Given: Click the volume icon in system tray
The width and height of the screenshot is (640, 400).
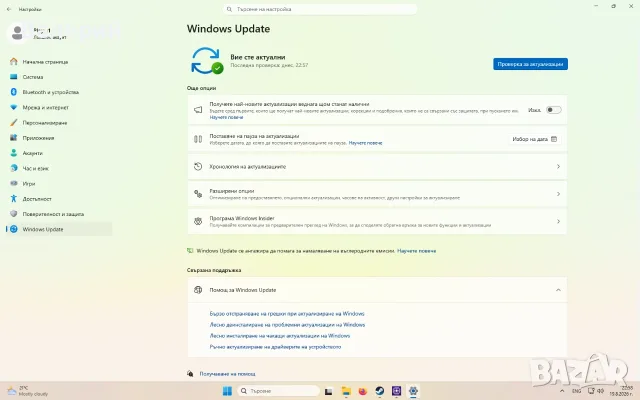Looking at the screenshot, I should (x=600, y=391).
